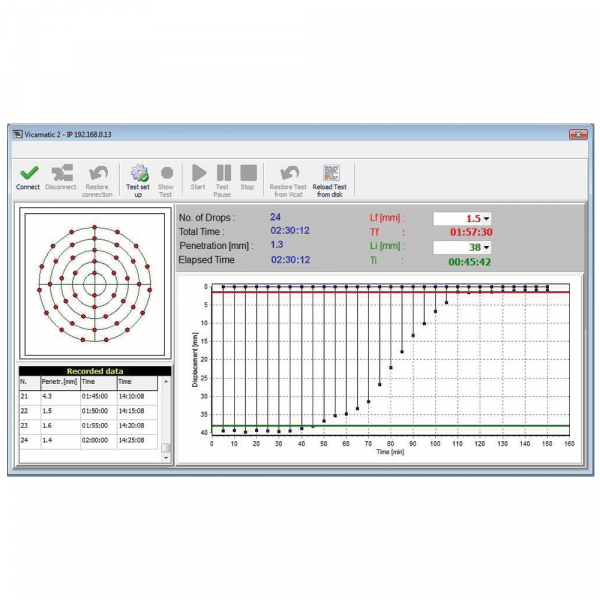Click the N. column header
Viewport: 600px width, 600px height.
click(29, 382)
